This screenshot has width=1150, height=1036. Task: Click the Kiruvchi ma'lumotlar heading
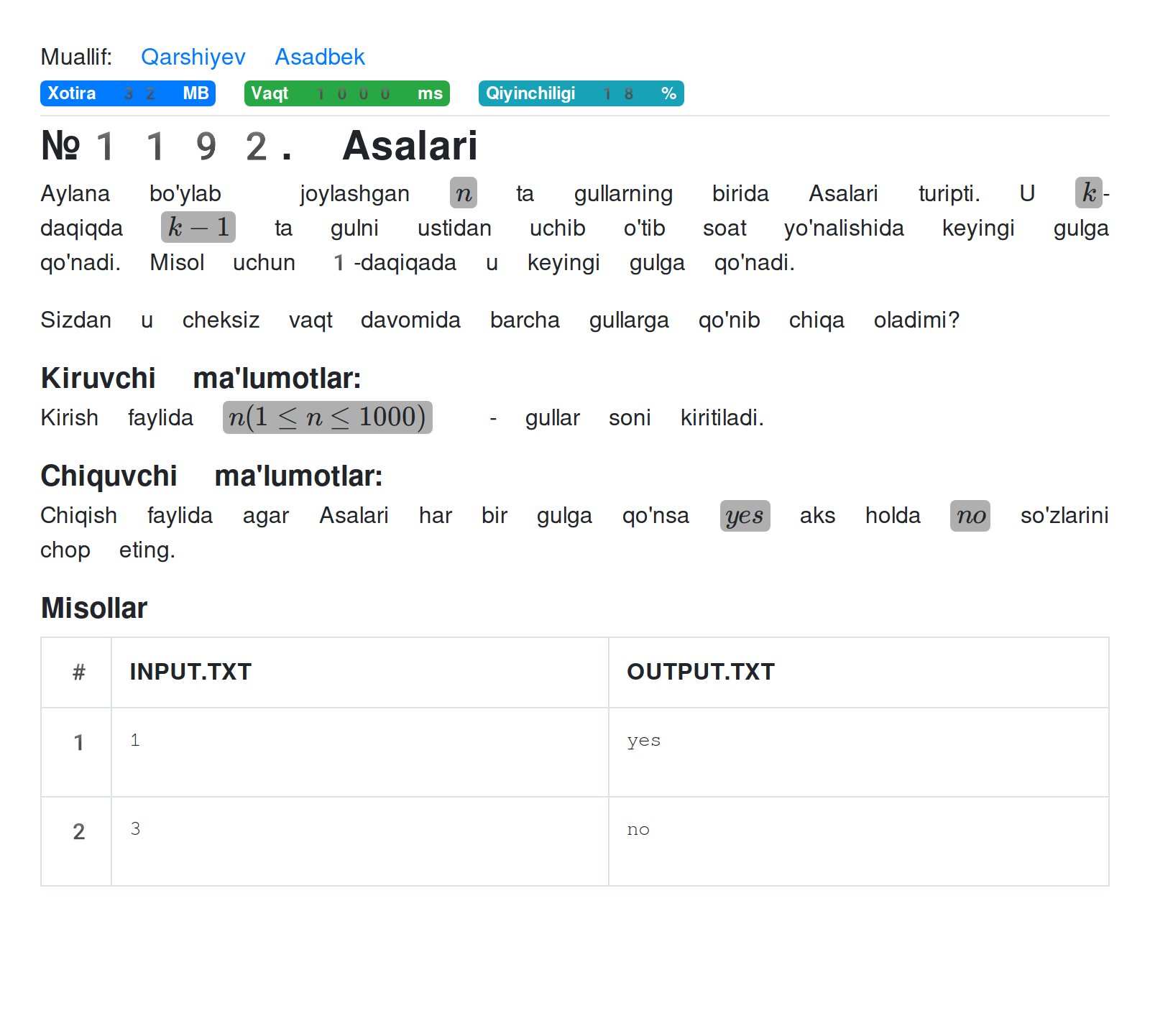[201, 379]
